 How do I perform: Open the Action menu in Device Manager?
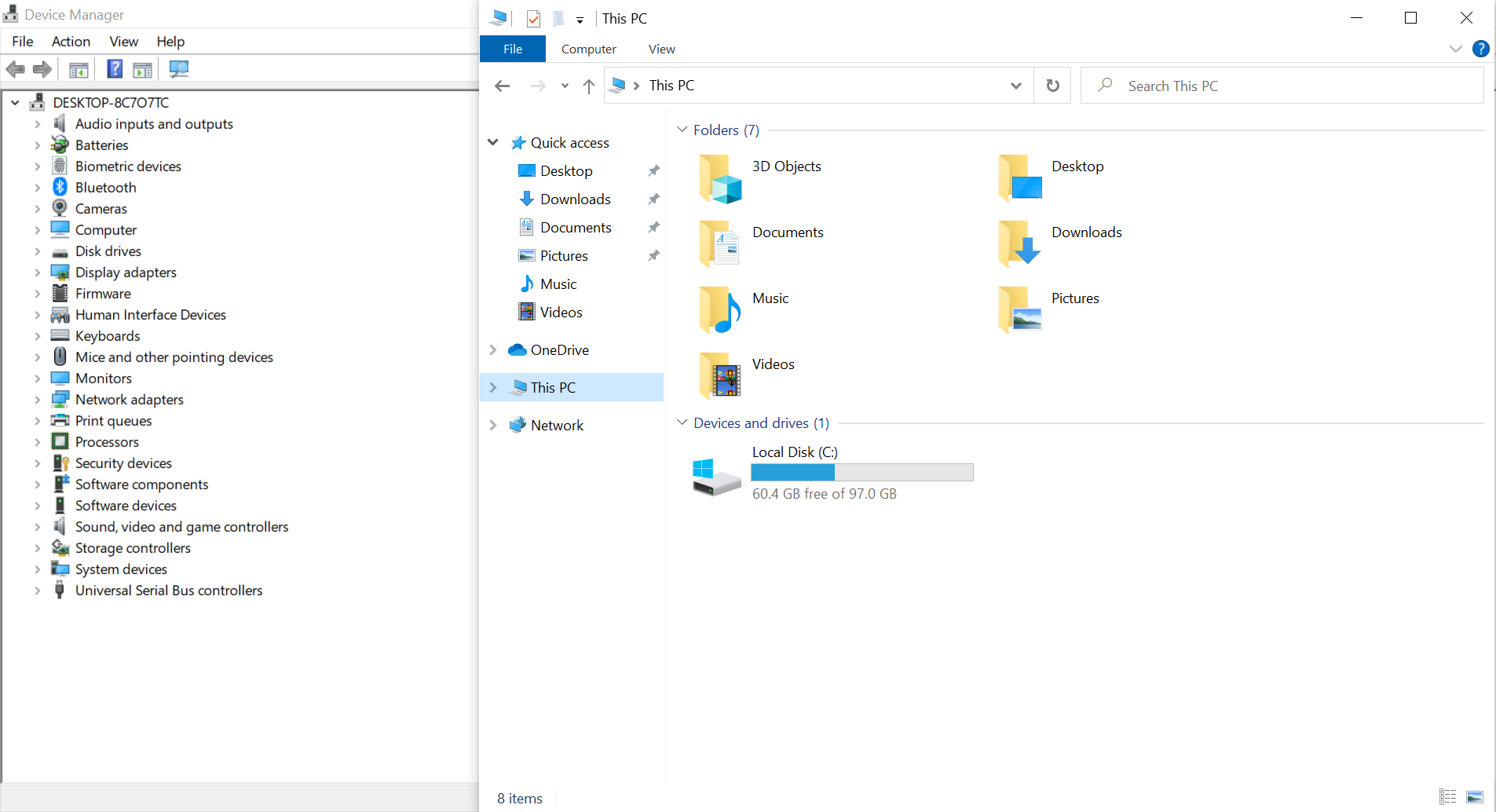[71, 42]
